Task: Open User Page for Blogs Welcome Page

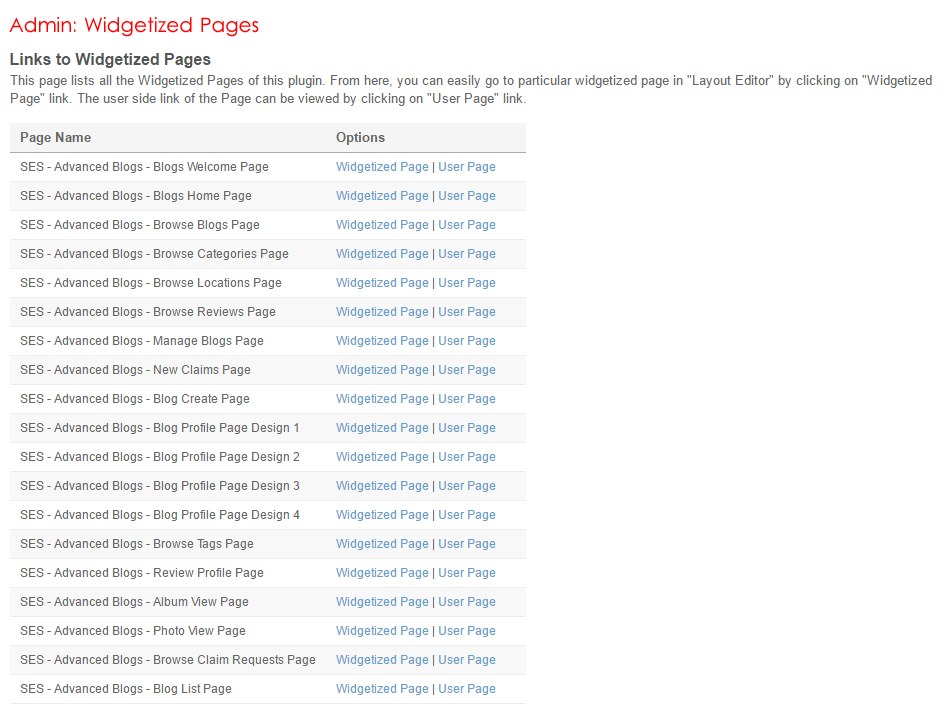Action: tap(466, 167)
